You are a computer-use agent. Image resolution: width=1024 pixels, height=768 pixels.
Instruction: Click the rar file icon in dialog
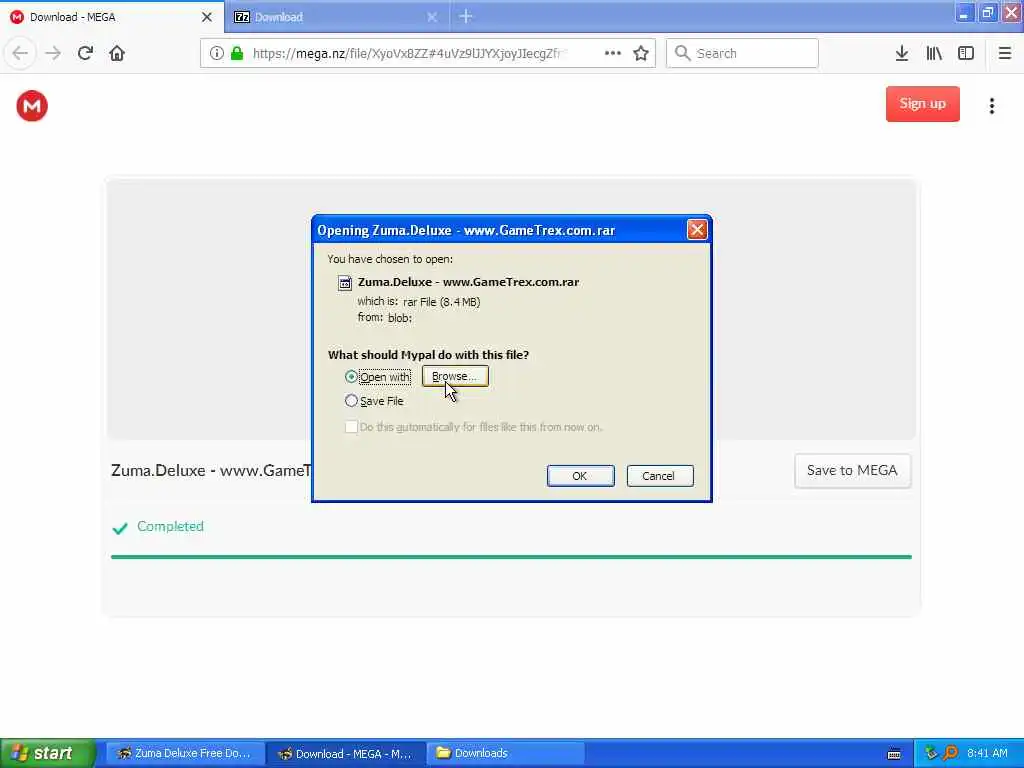[x=345, y=283]
